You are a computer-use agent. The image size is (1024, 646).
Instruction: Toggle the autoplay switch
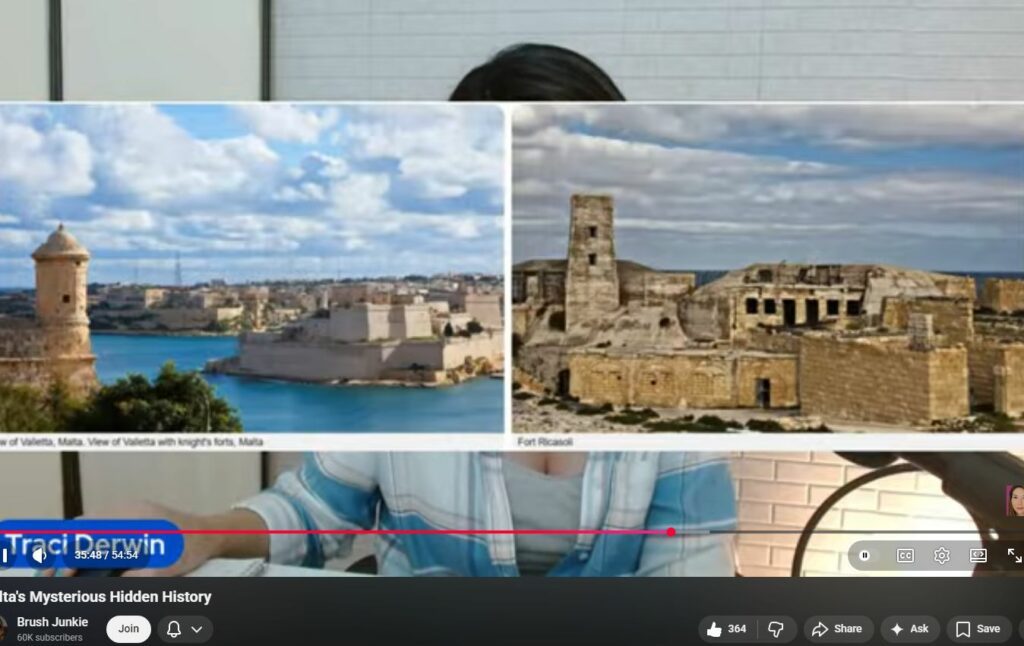click(x=865, y=555)
